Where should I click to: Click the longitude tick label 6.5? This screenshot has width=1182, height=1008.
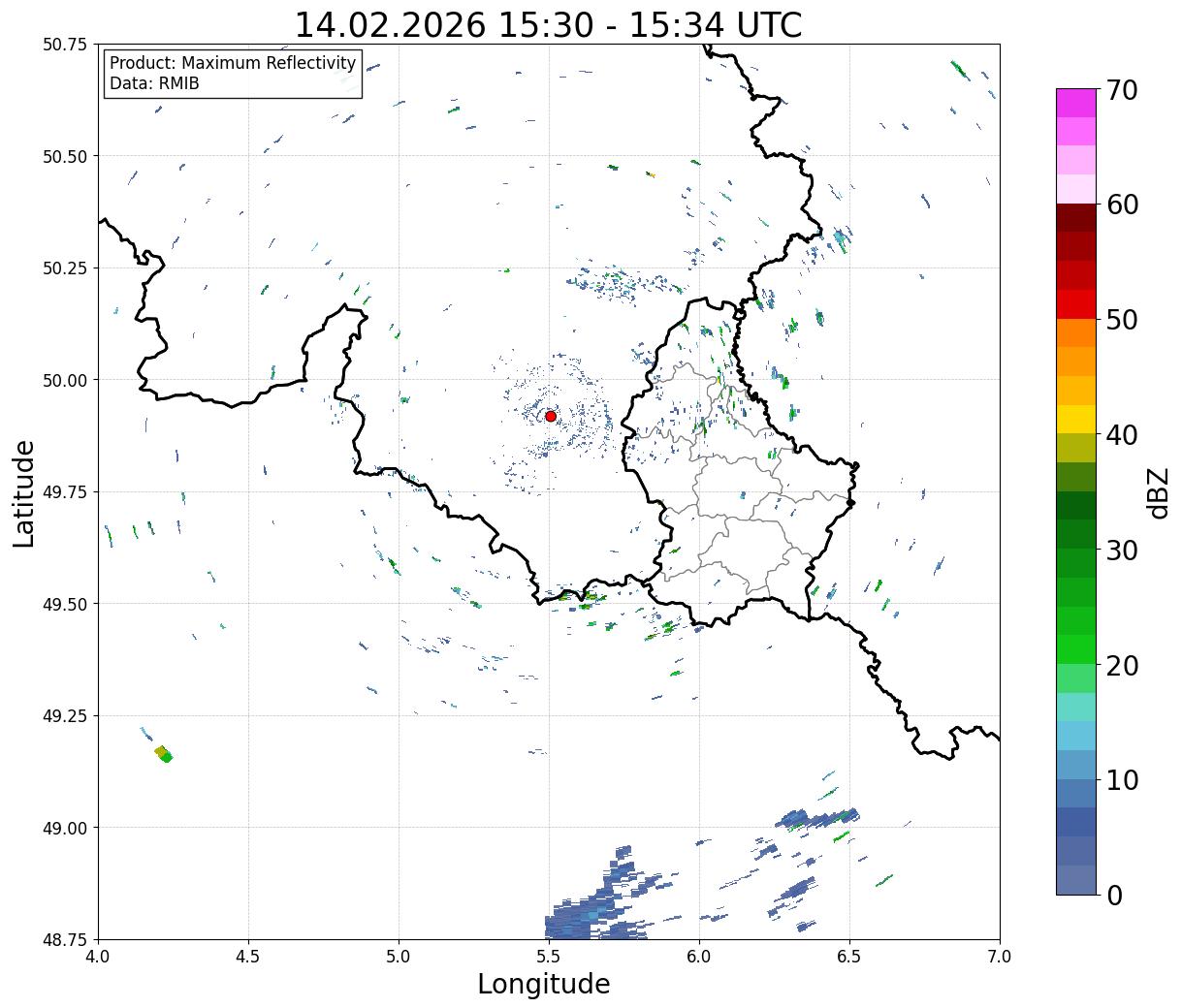pyautogui.click(x=849, y=957)
